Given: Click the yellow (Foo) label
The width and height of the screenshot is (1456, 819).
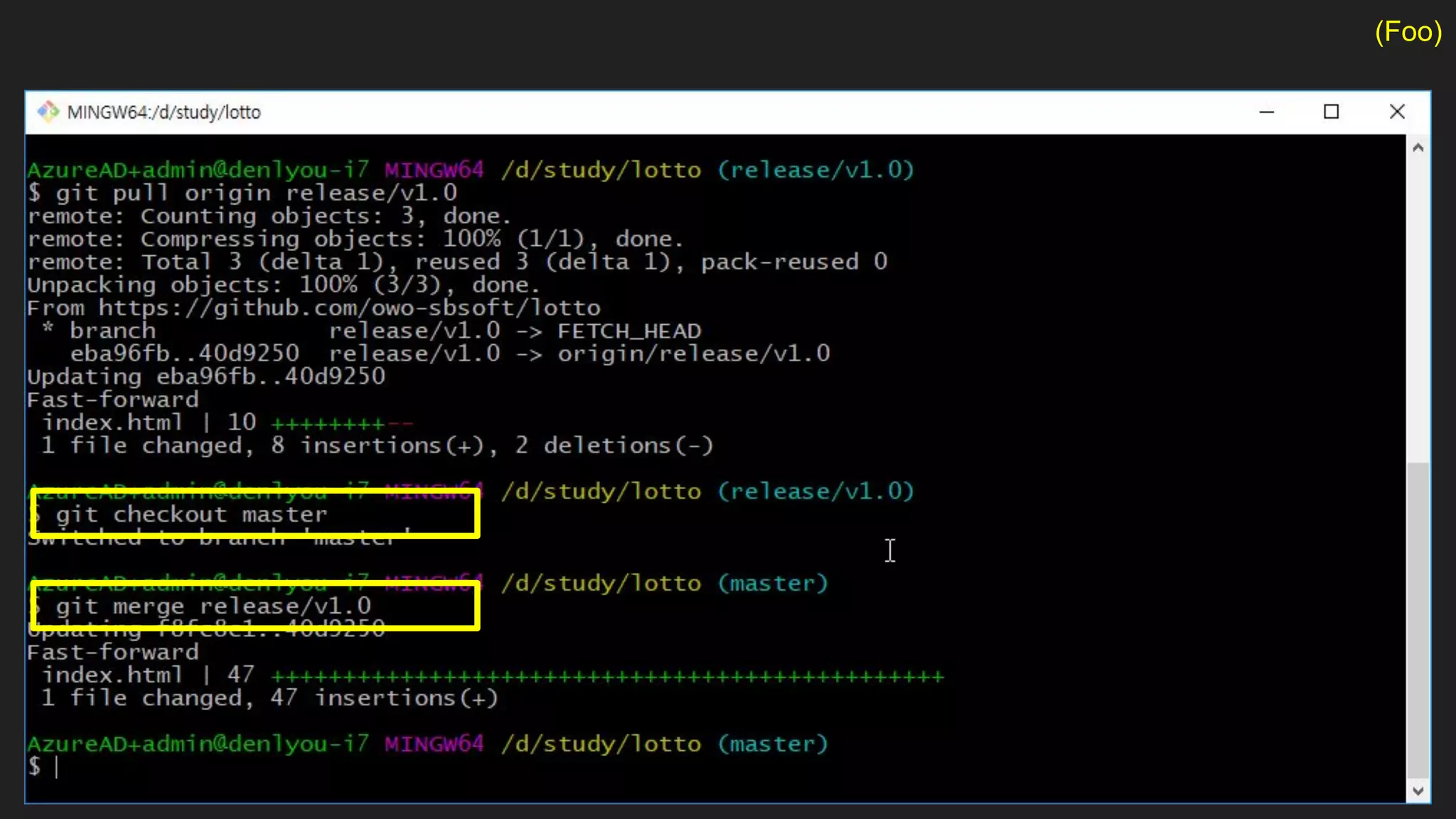Looking at the screenshot, I should (1408, 32).
